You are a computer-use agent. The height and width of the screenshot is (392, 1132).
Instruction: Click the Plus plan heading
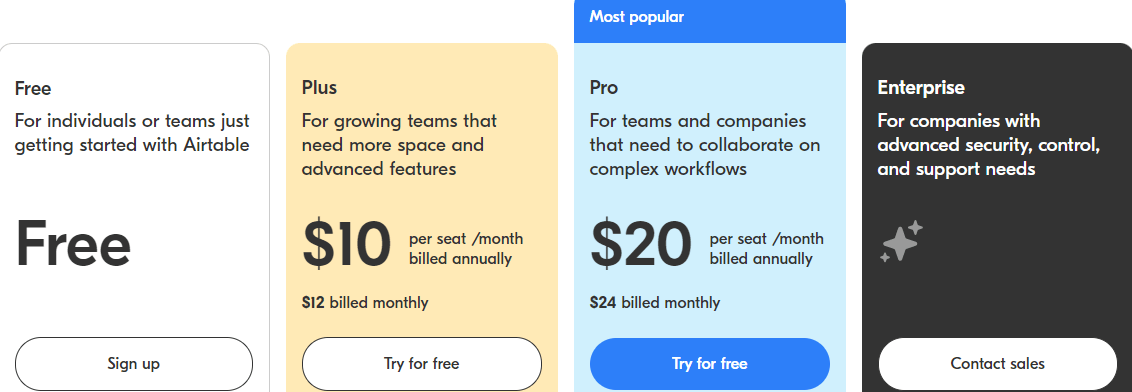coord(319,87)
